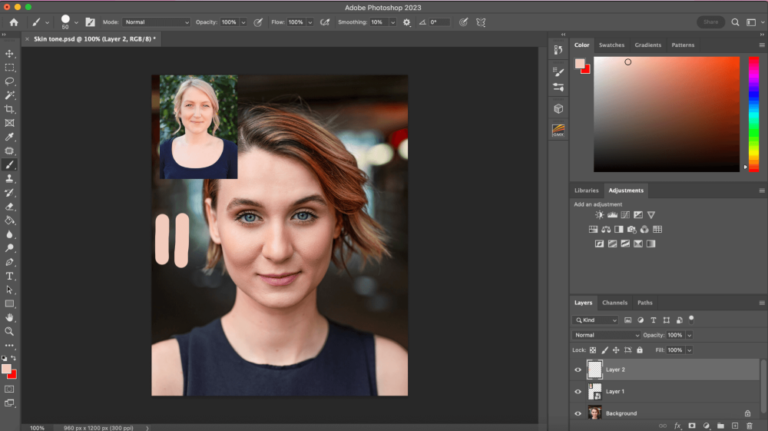Add a layer mask
The image size is (768, 431).
692,426
